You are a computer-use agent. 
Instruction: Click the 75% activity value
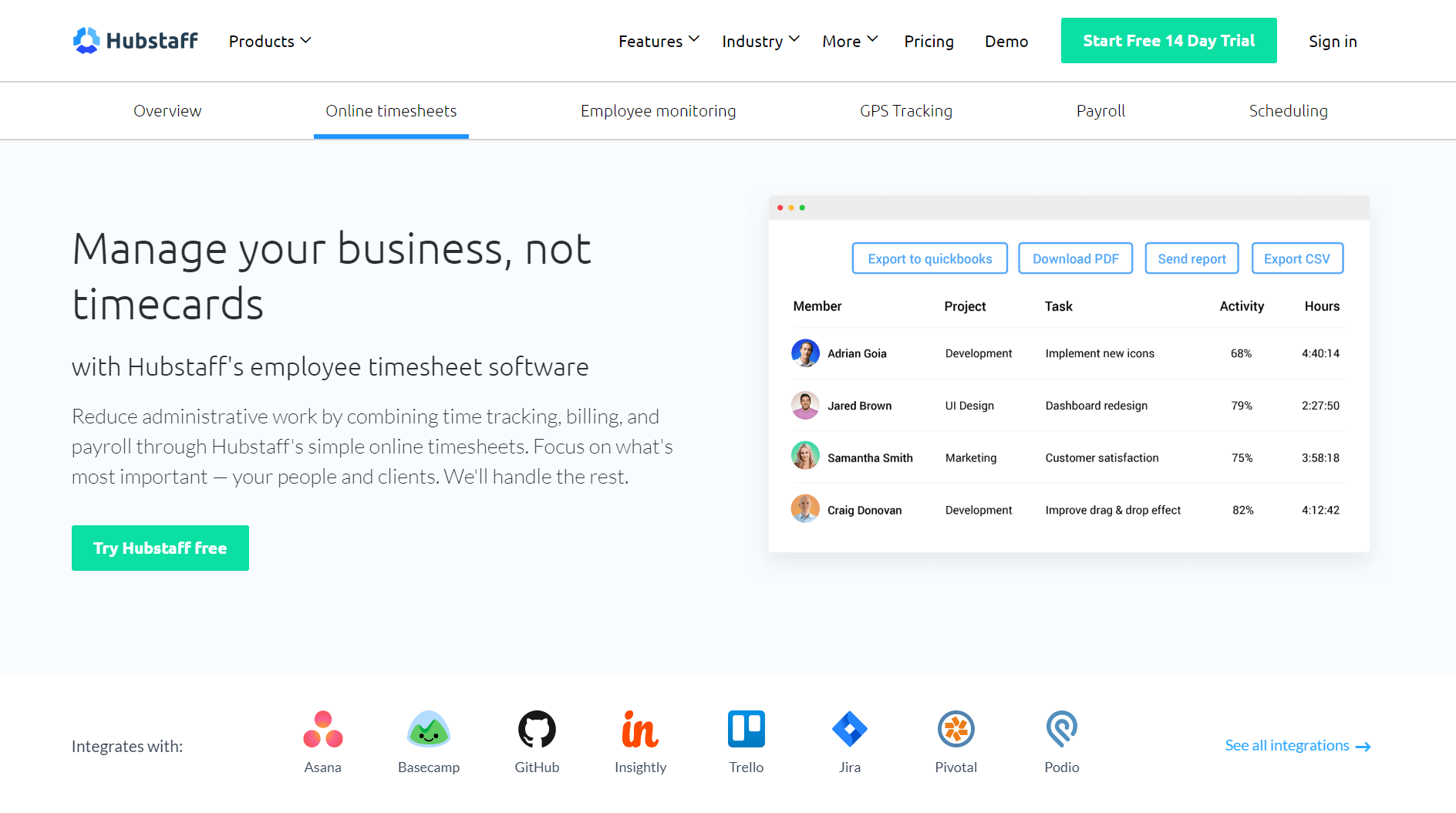click(x=1242, y=458)
